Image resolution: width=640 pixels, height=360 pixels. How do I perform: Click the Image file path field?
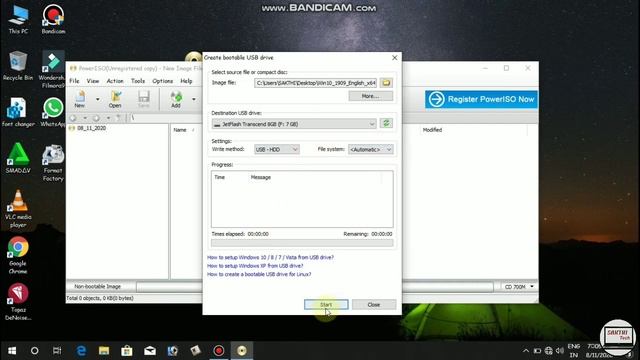pos(315,83)
